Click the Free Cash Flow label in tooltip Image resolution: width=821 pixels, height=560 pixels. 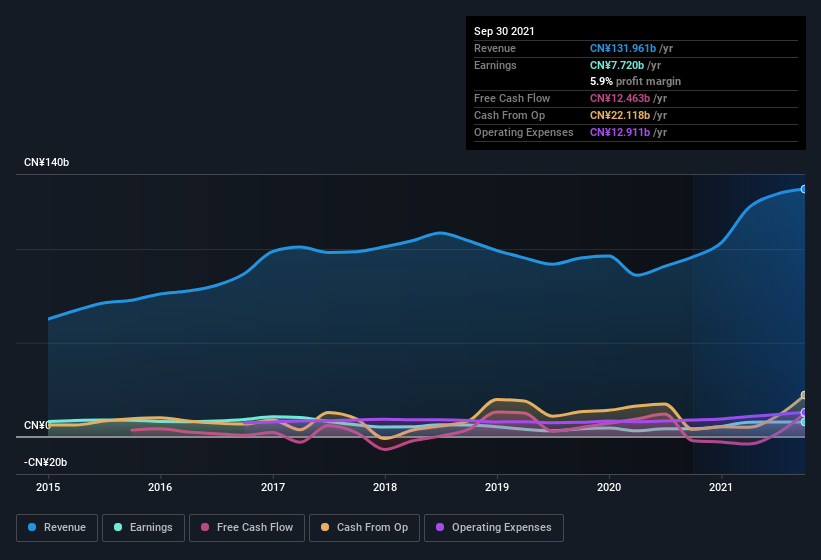(512, 98)
